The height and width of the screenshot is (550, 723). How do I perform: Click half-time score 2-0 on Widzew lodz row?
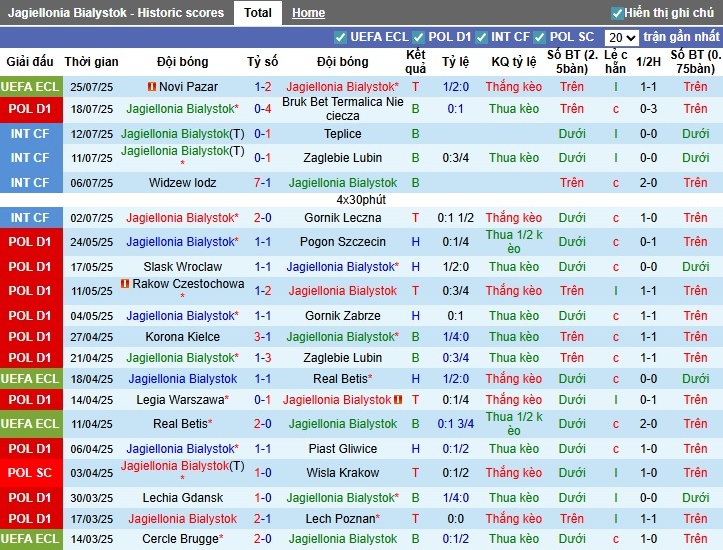[x=648, y=183]
